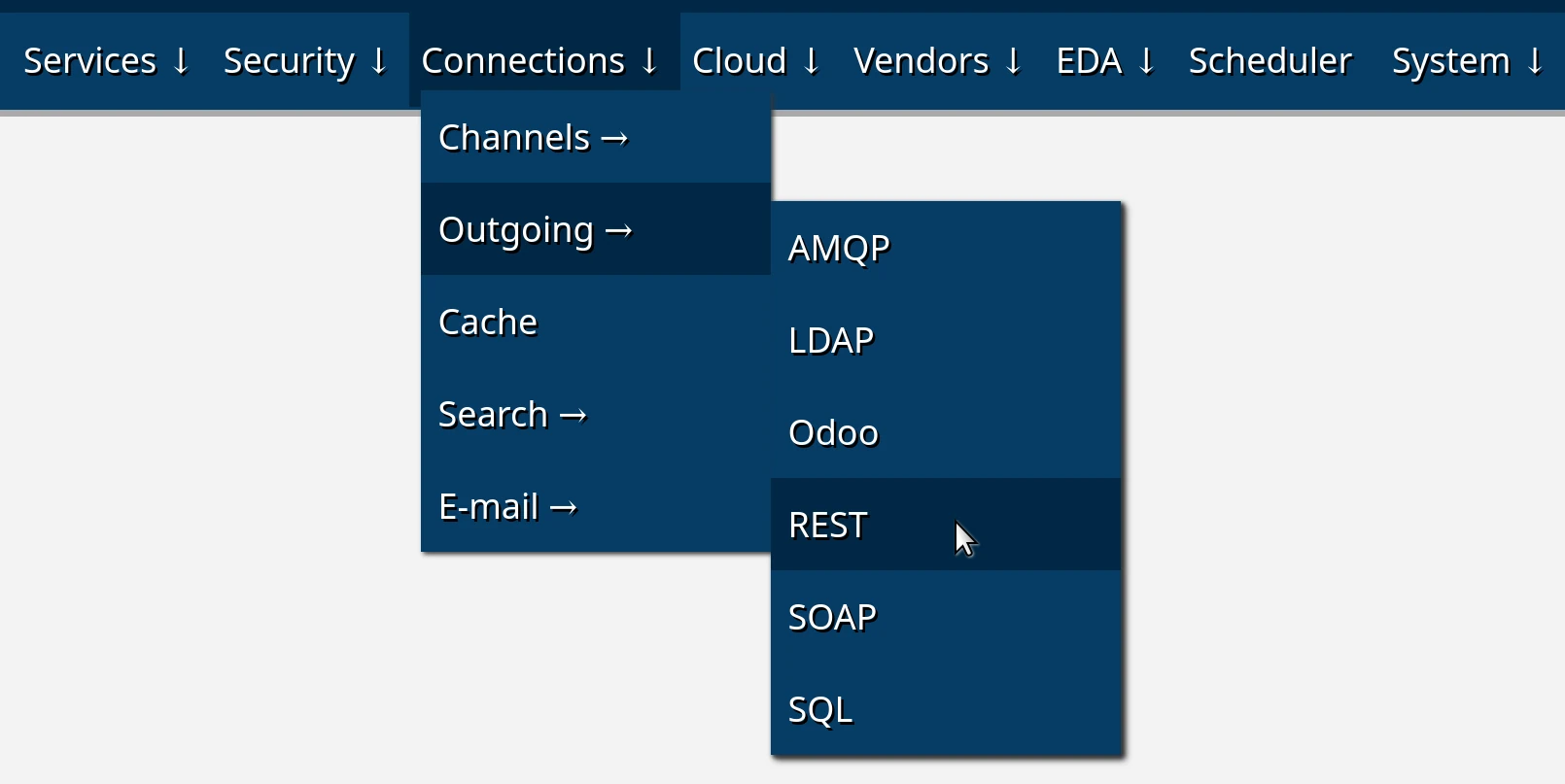Open SQL outgoing connections

(820, 710)
